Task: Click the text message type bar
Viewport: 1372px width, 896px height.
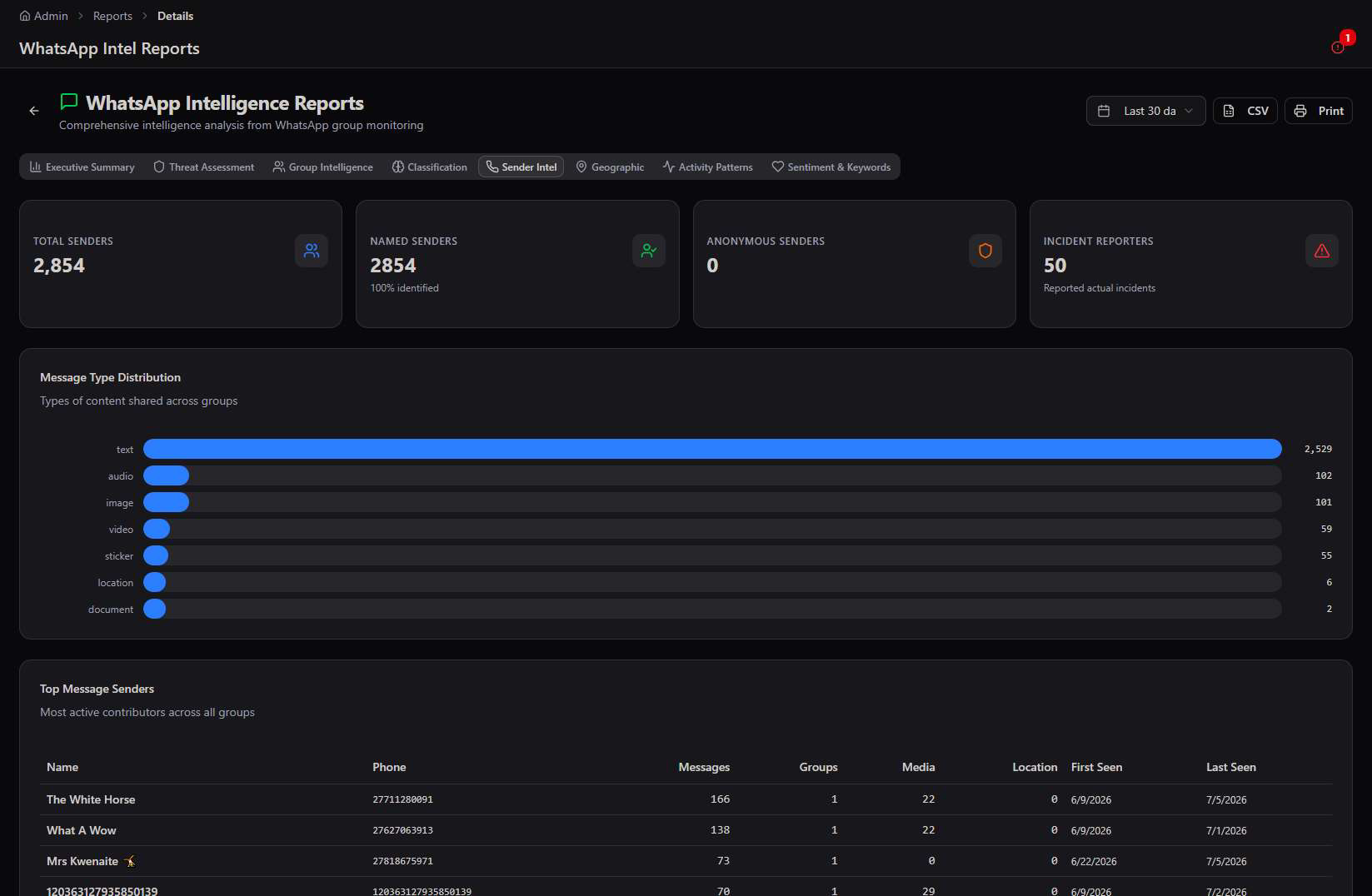Action: point(712,449)
